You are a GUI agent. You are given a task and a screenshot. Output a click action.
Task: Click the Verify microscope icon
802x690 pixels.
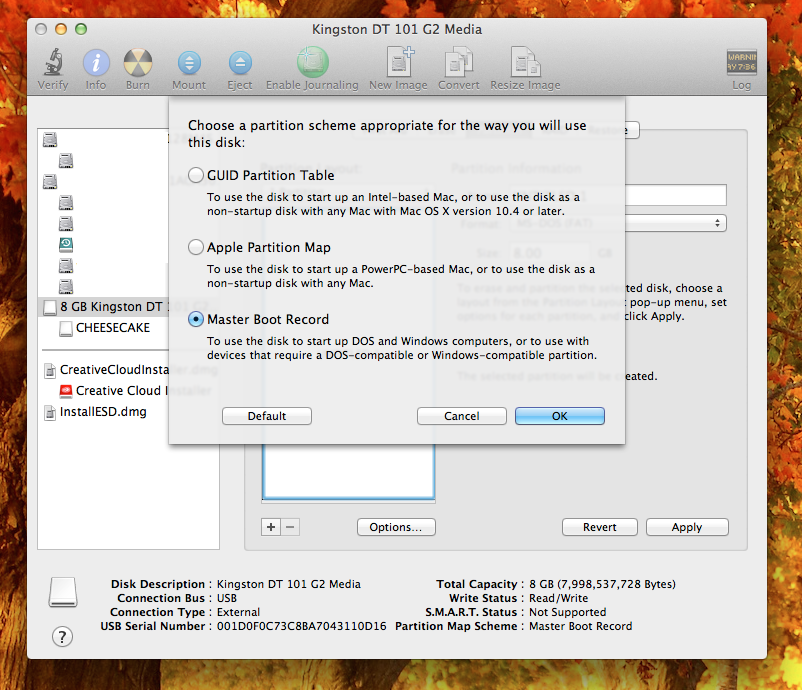[x=53, y=62]
